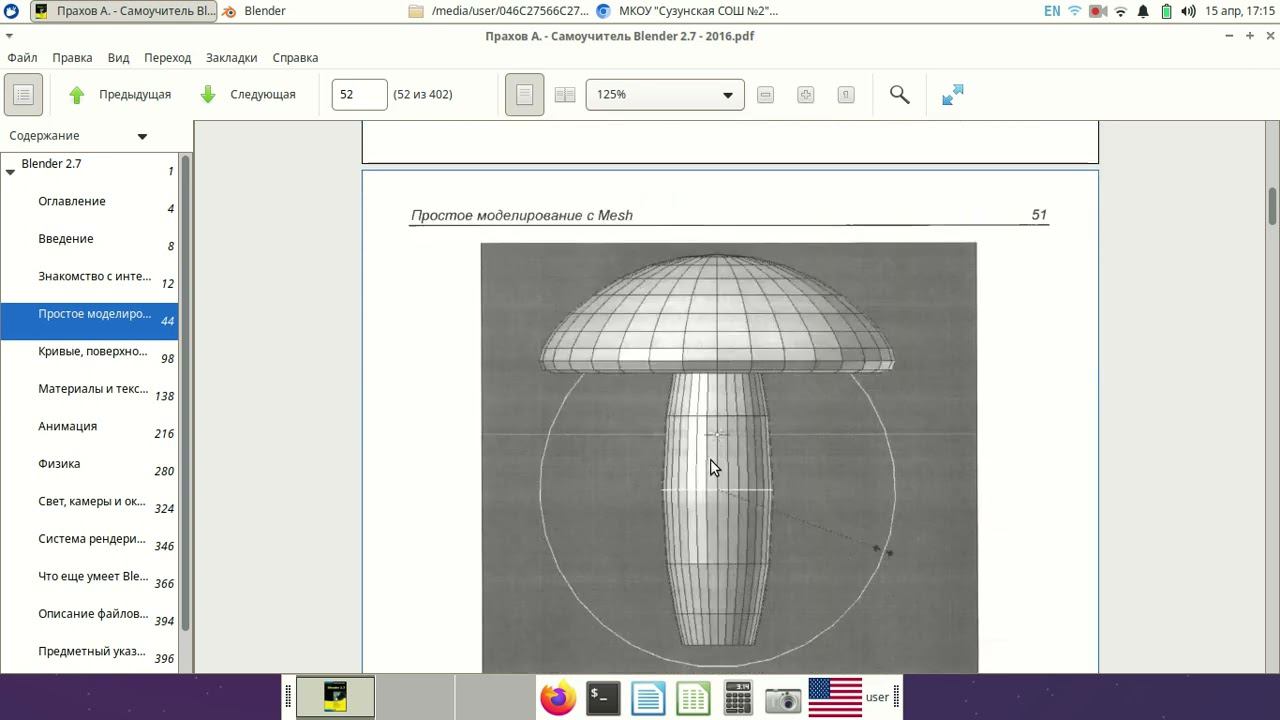Click the page number input field
1280x720 pixels.
(359, 95)
